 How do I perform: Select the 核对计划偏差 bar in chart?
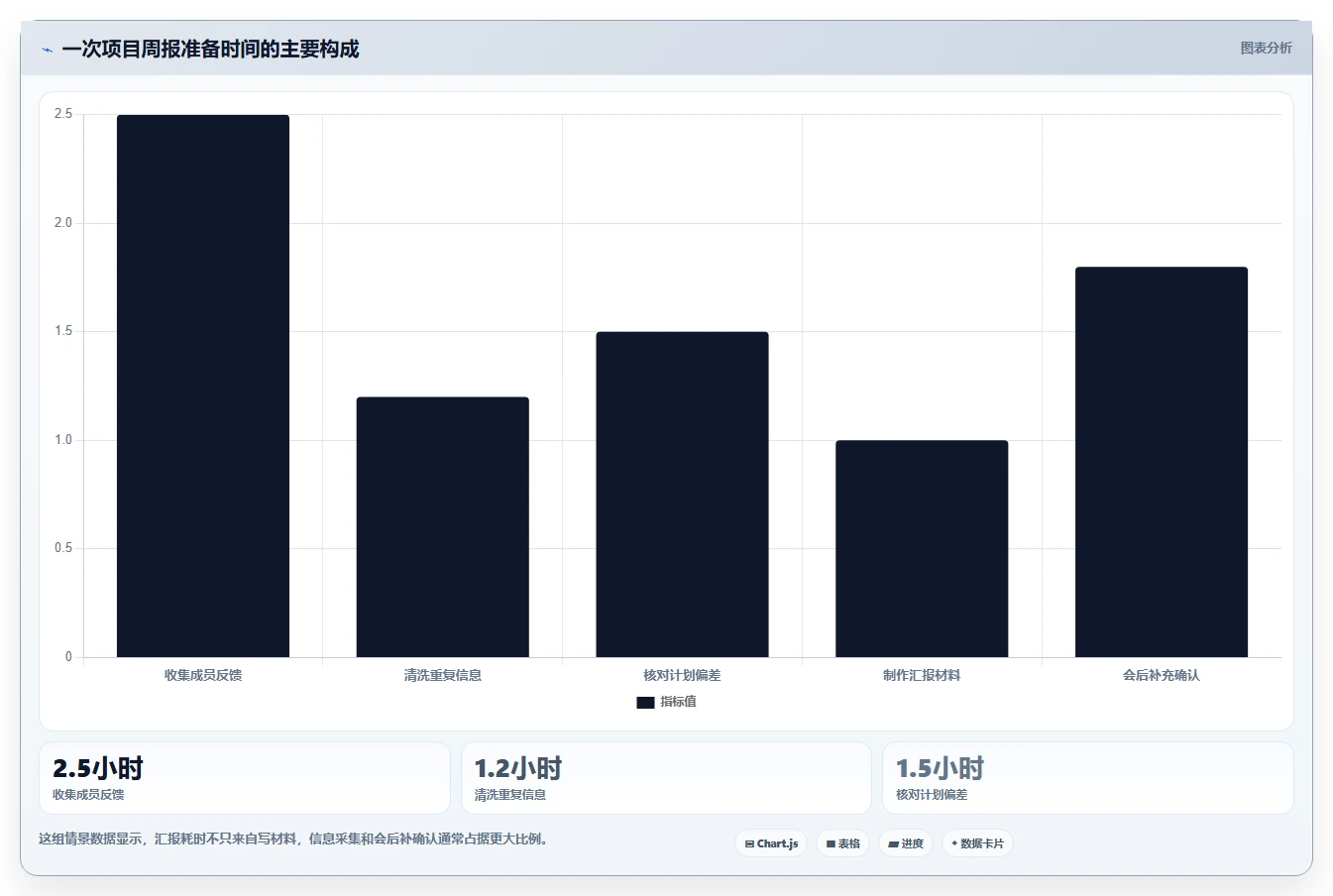click(682, 495)
